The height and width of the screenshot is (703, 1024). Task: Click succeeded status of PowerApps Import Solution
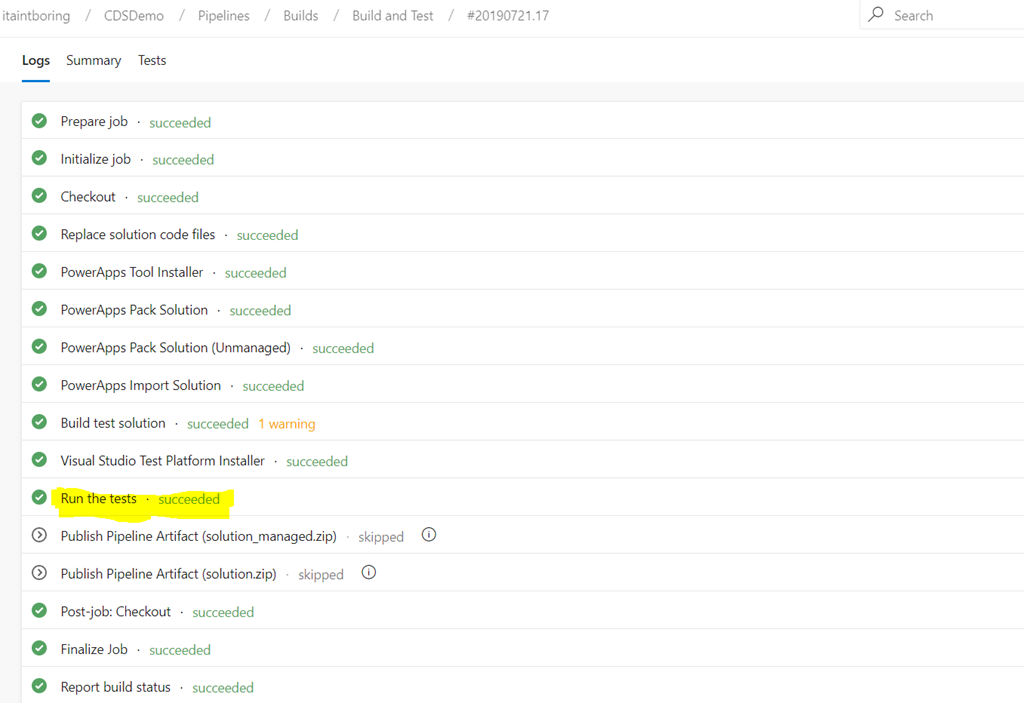[273, 386]
